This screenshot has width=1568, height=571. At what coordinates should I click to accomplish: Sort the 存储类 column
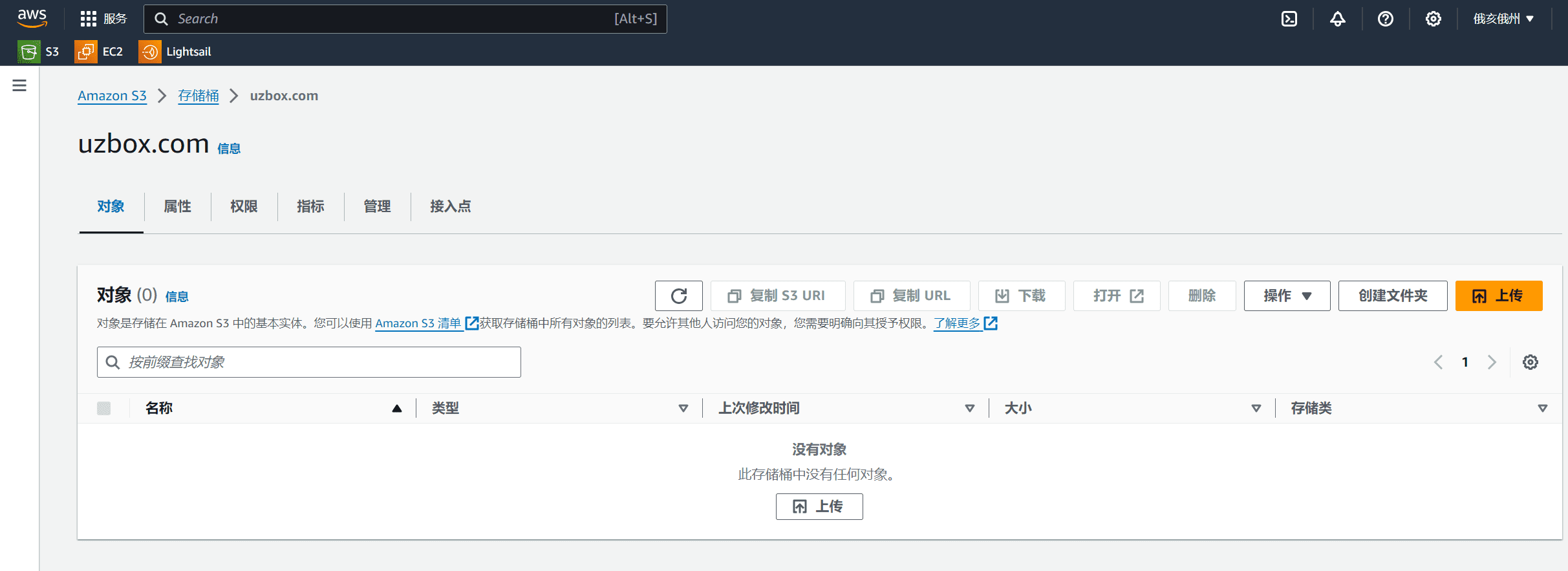[x=1543, y=408]
